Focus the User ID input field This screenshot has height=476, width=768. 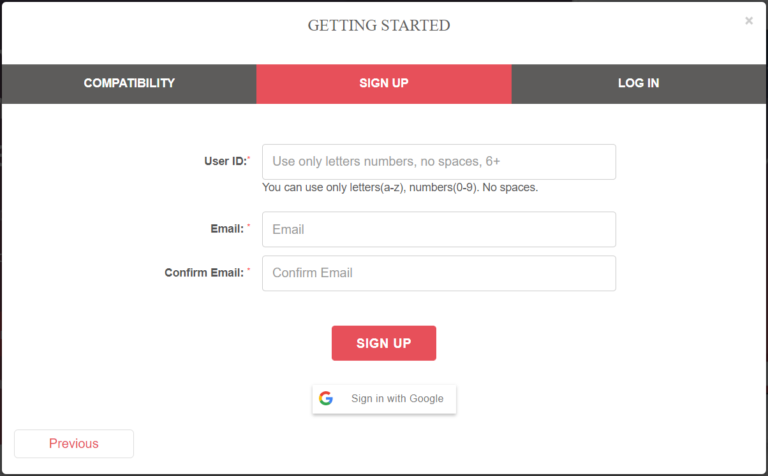click(x=439, y=162)
